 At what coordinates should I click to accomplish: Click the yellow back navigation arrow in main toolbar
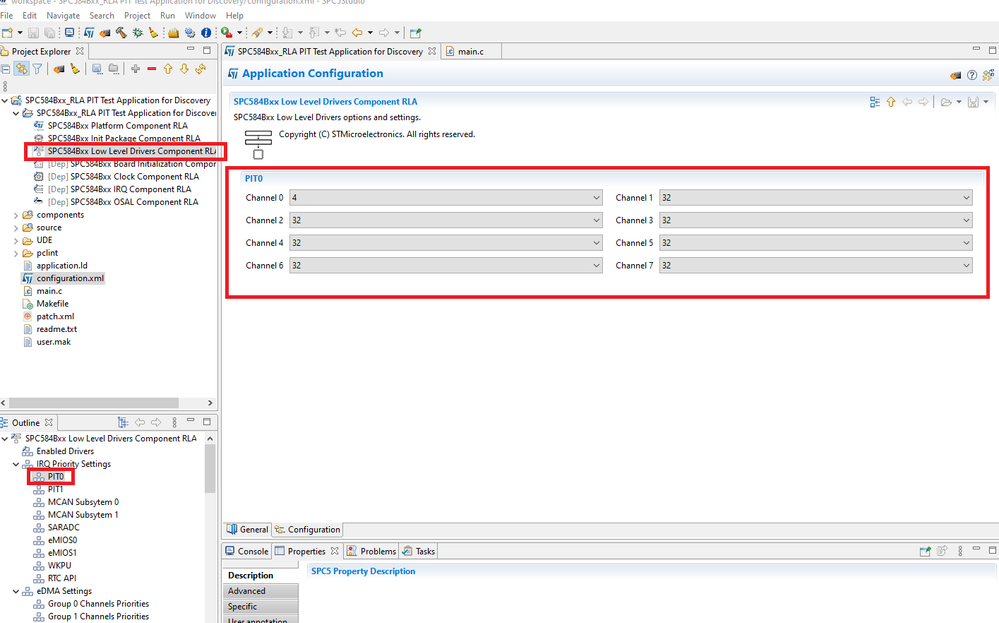pyautogui.click(x=357, y=32)
